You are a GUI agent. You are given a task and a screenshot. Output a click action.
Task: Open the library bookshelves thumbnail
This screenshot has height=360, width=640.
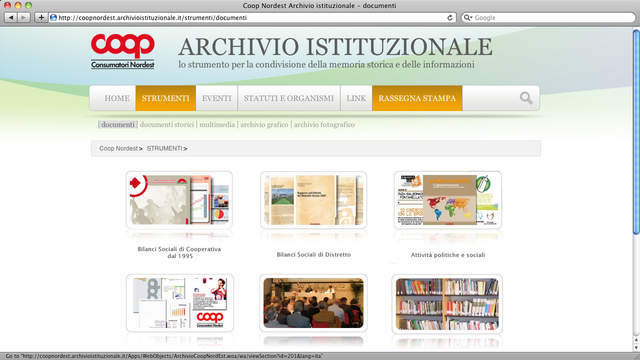tap(447, 304)
